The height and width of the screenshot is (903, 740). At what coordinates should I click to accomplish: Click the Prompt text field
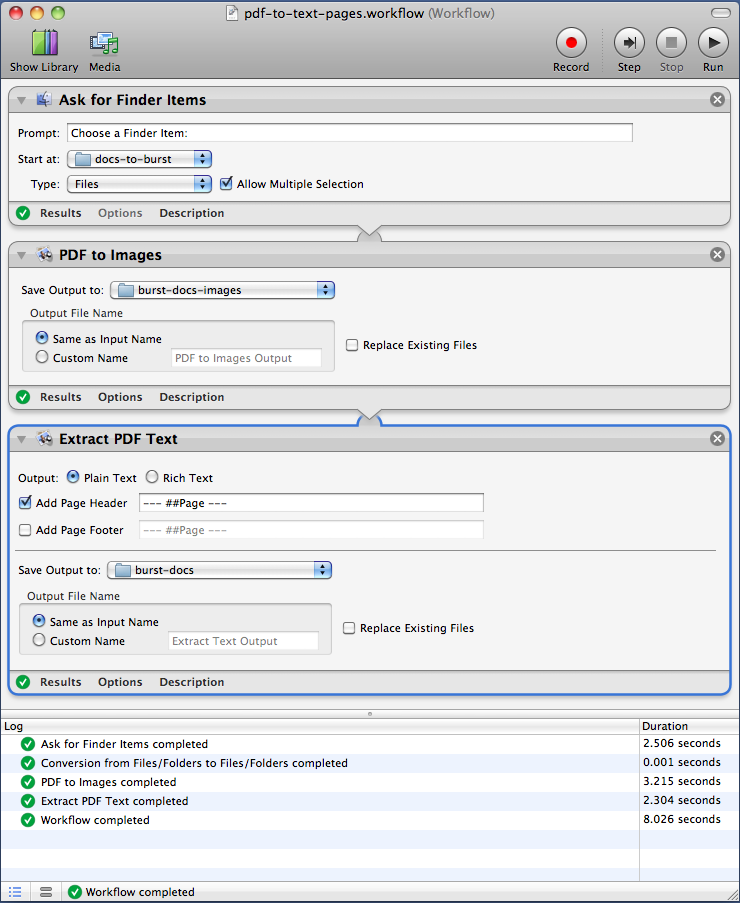[349, 133]
